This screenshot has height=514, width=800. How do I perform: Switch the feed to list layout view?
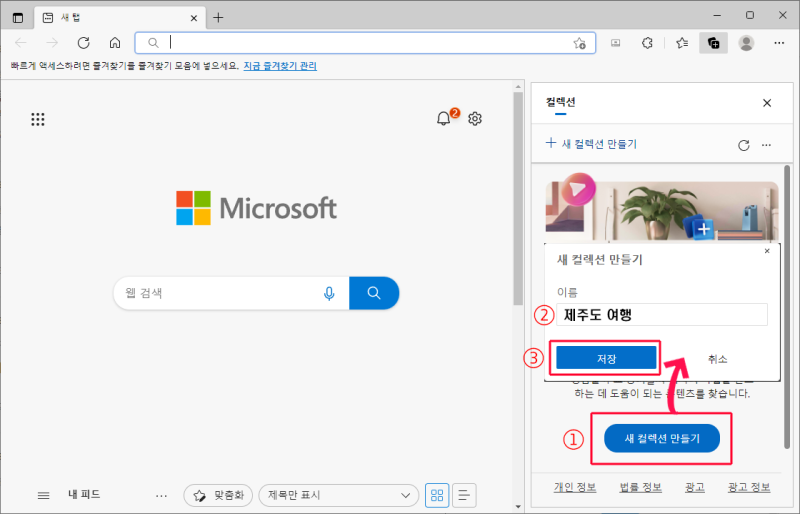464,495
